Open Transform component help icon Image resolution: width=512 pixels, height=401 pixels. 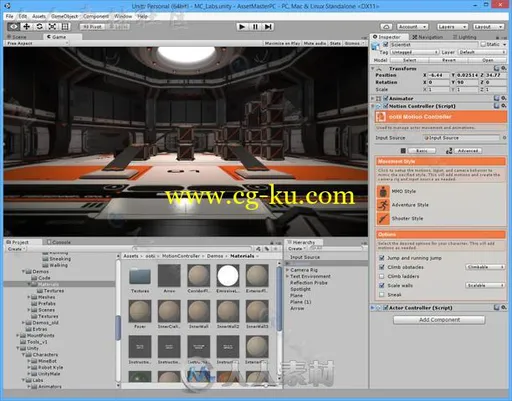[496, 68]
